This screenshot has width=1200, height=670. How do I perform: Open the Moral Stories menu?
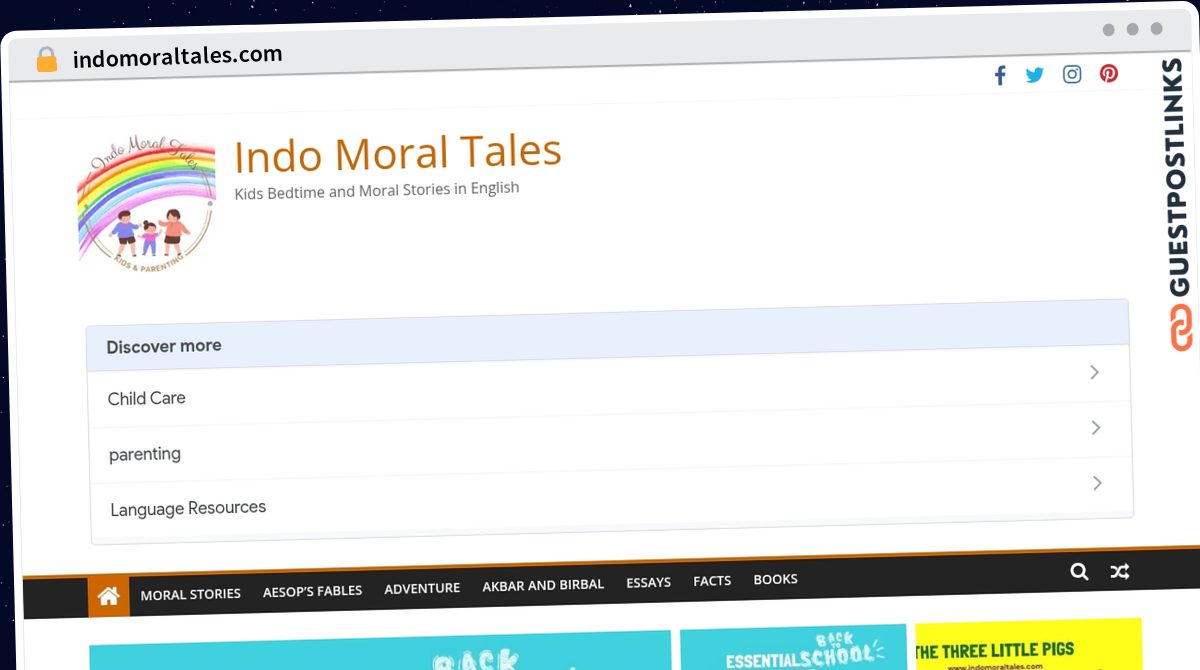coord(190,594)
